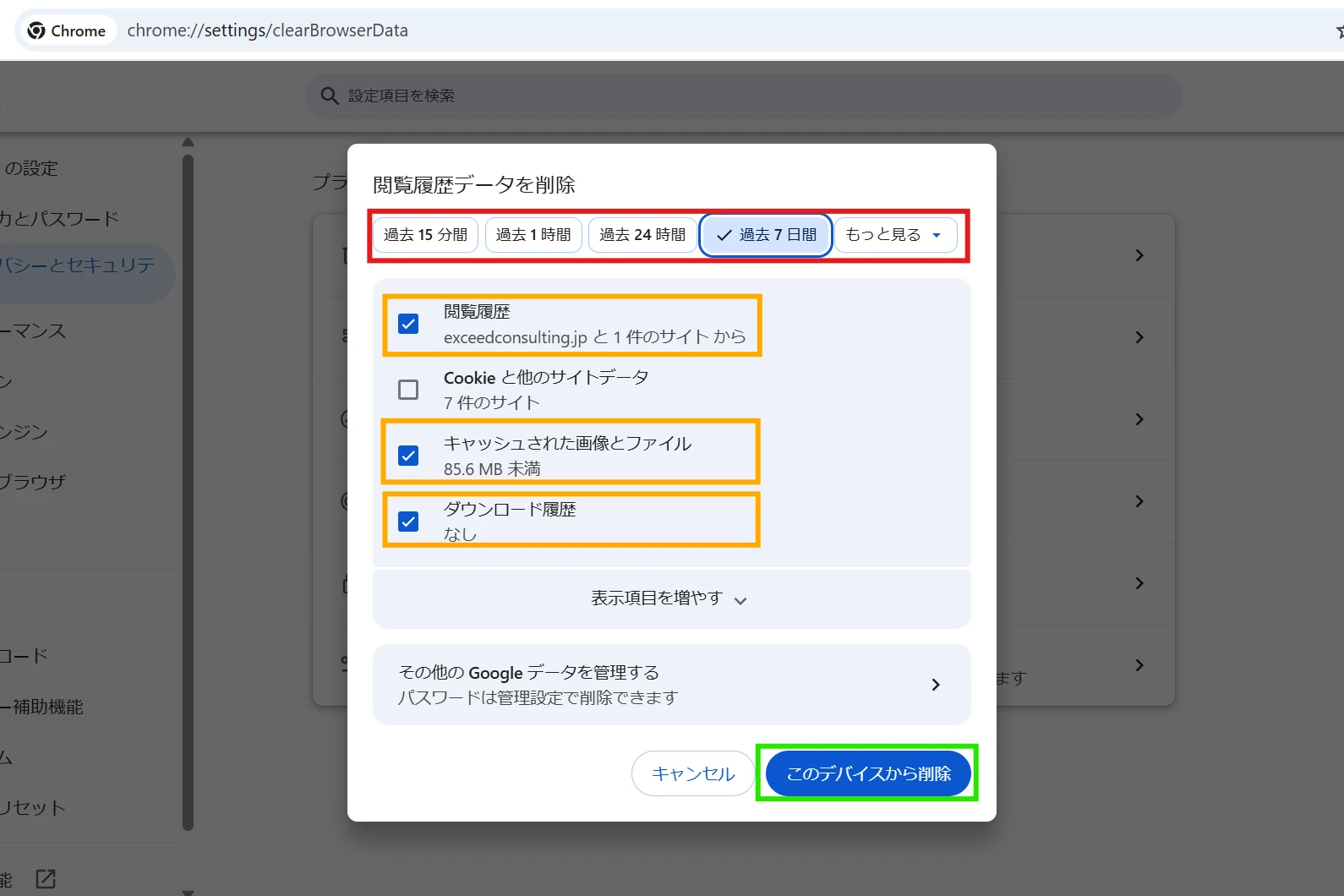Open the sixth settings row chevron
The width and height of the screenshot is (1344, 896).
(1139, 665)
